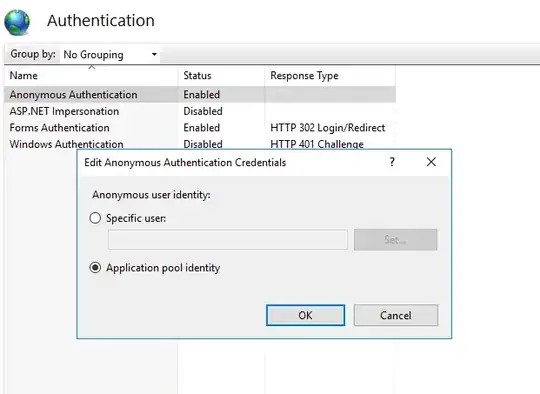Sort by the Name column header
Image resolution: width=540 pixels, height=394 pixels.
click(91, 75)
